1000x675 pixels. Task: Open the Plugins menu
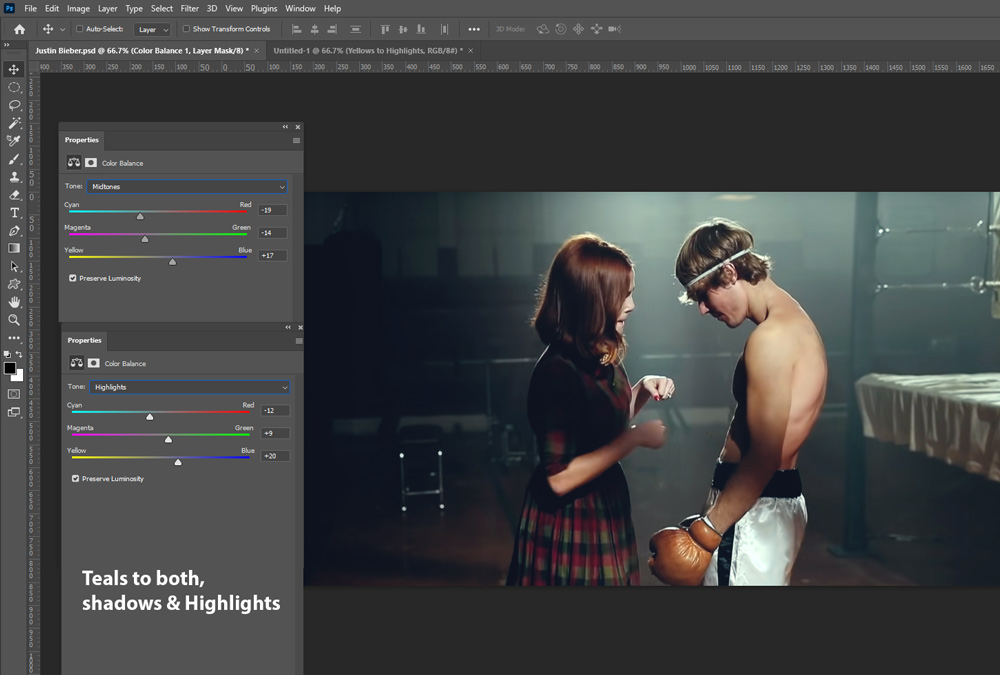(x=264, y=8)
